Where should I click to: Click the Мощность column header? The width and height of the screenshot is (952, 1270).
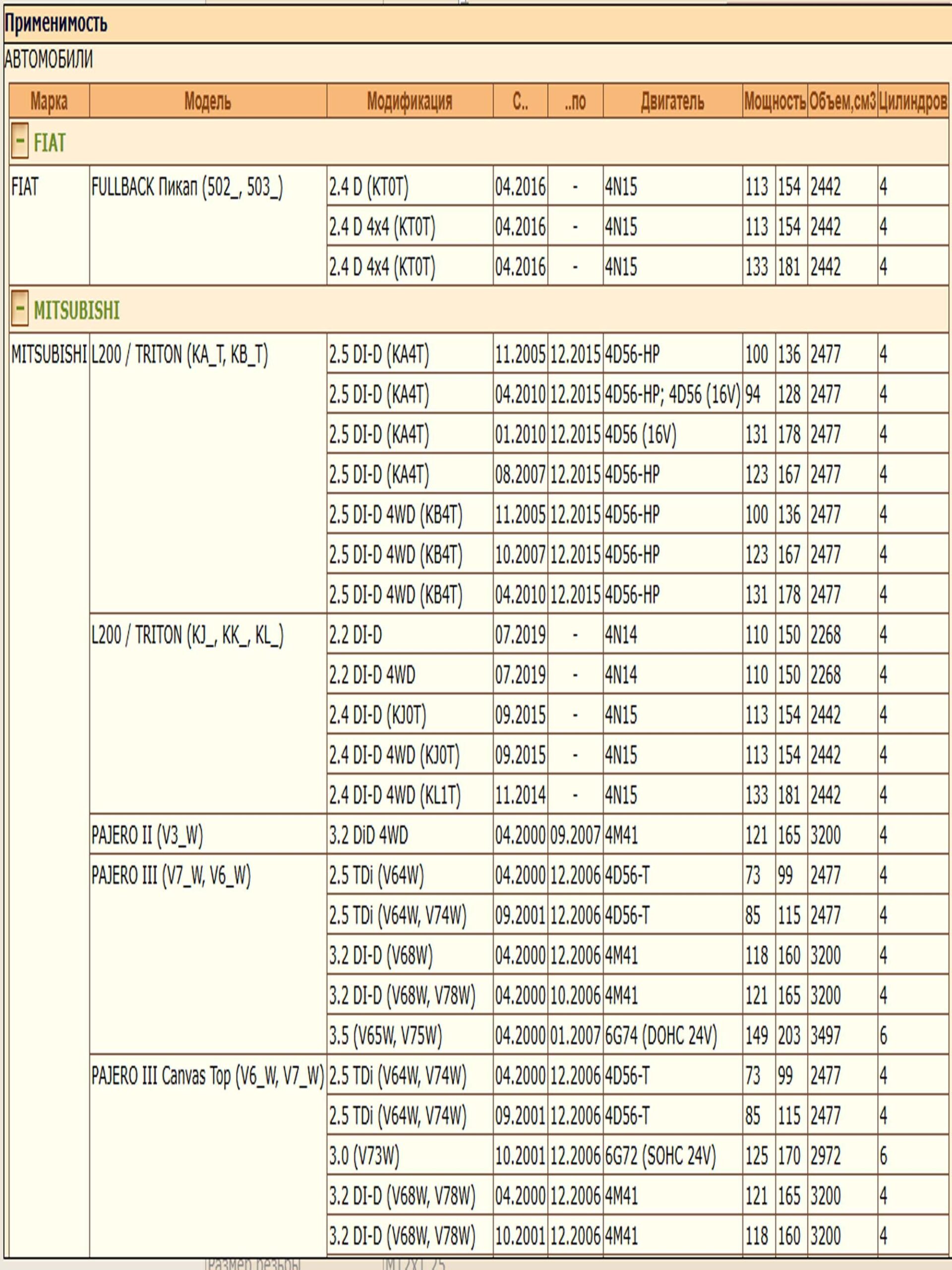(x=774, y=102)
